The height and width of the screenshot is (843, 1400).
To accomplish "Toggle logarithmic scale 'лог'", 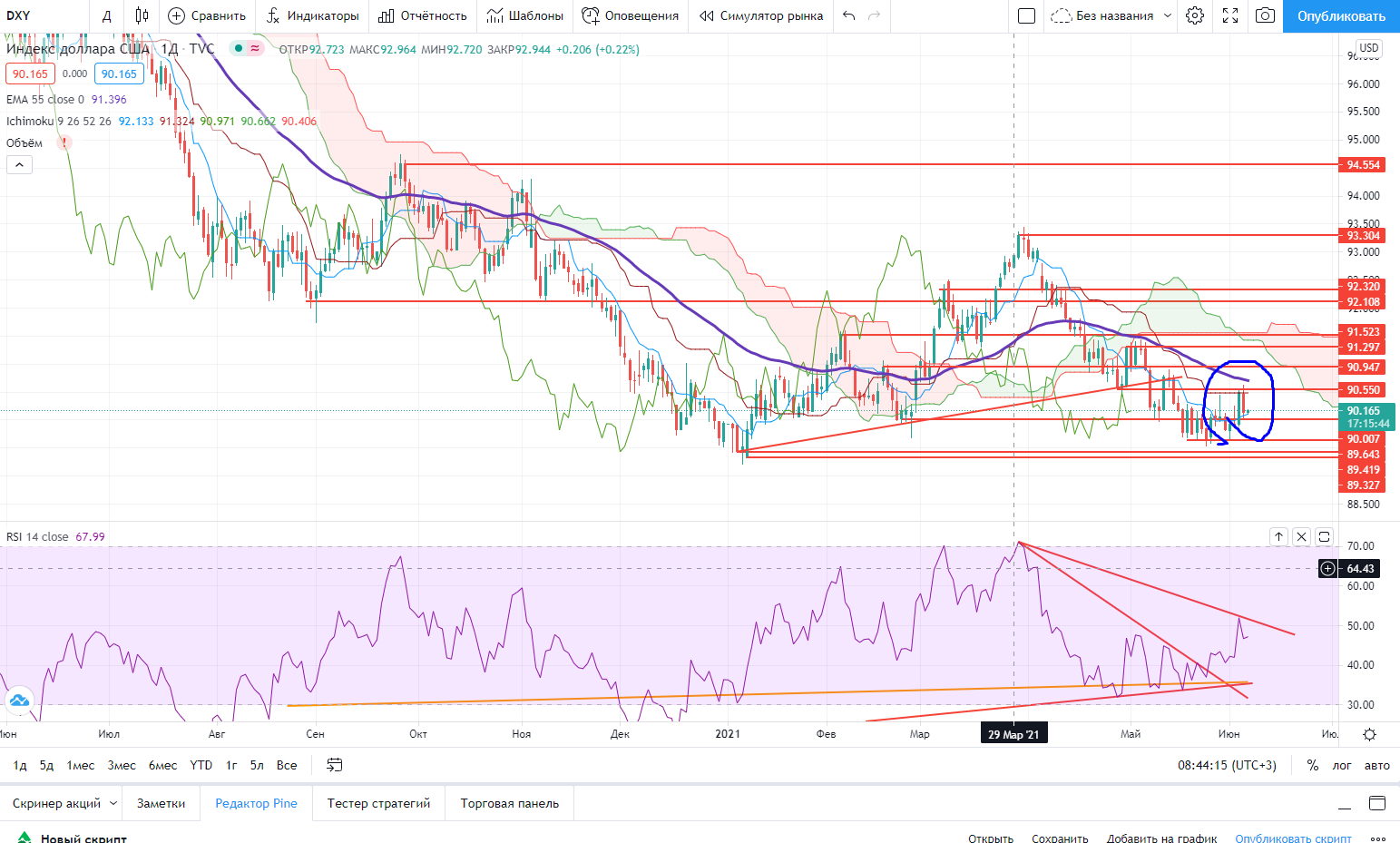I will click(1341, 765).
